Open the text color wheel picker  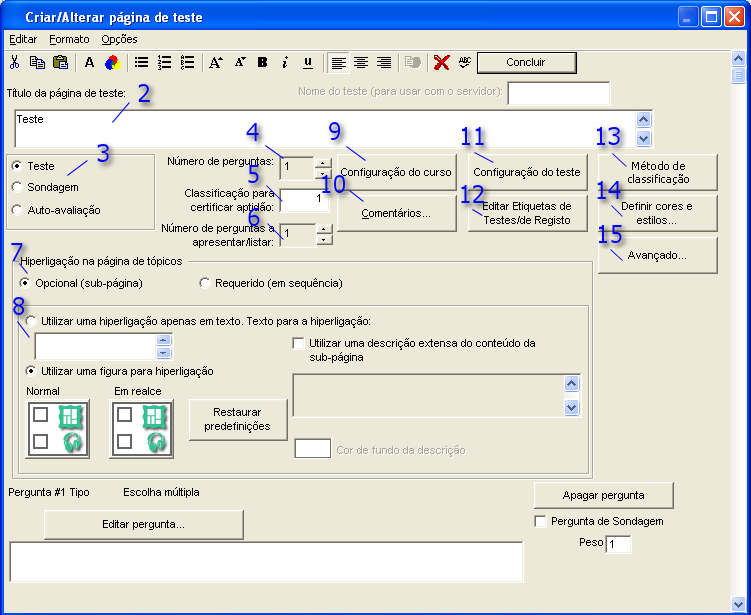[x=112, y=62]
